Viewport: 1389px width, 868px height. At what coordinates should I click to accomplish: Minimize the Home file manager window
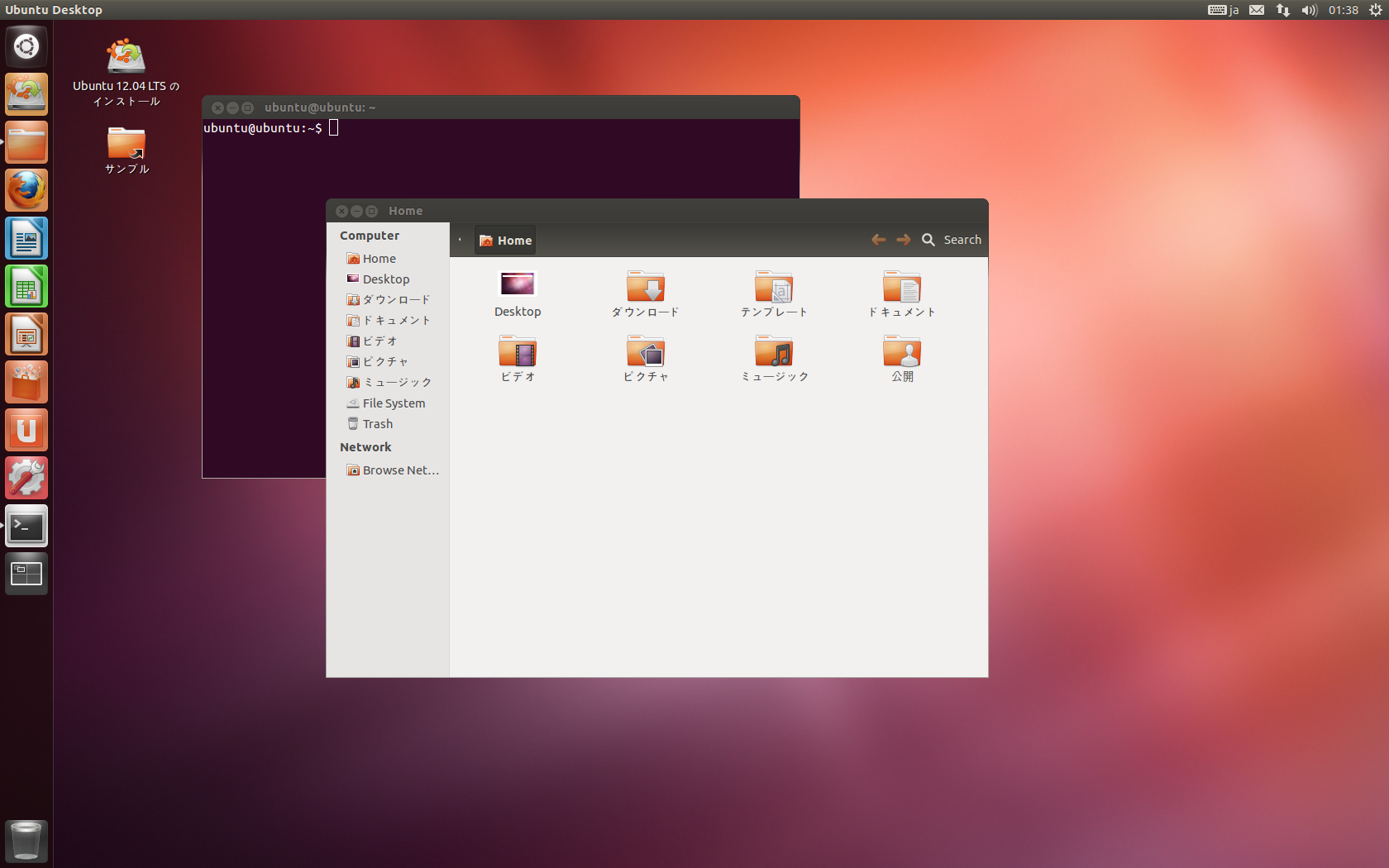point(356,212)
